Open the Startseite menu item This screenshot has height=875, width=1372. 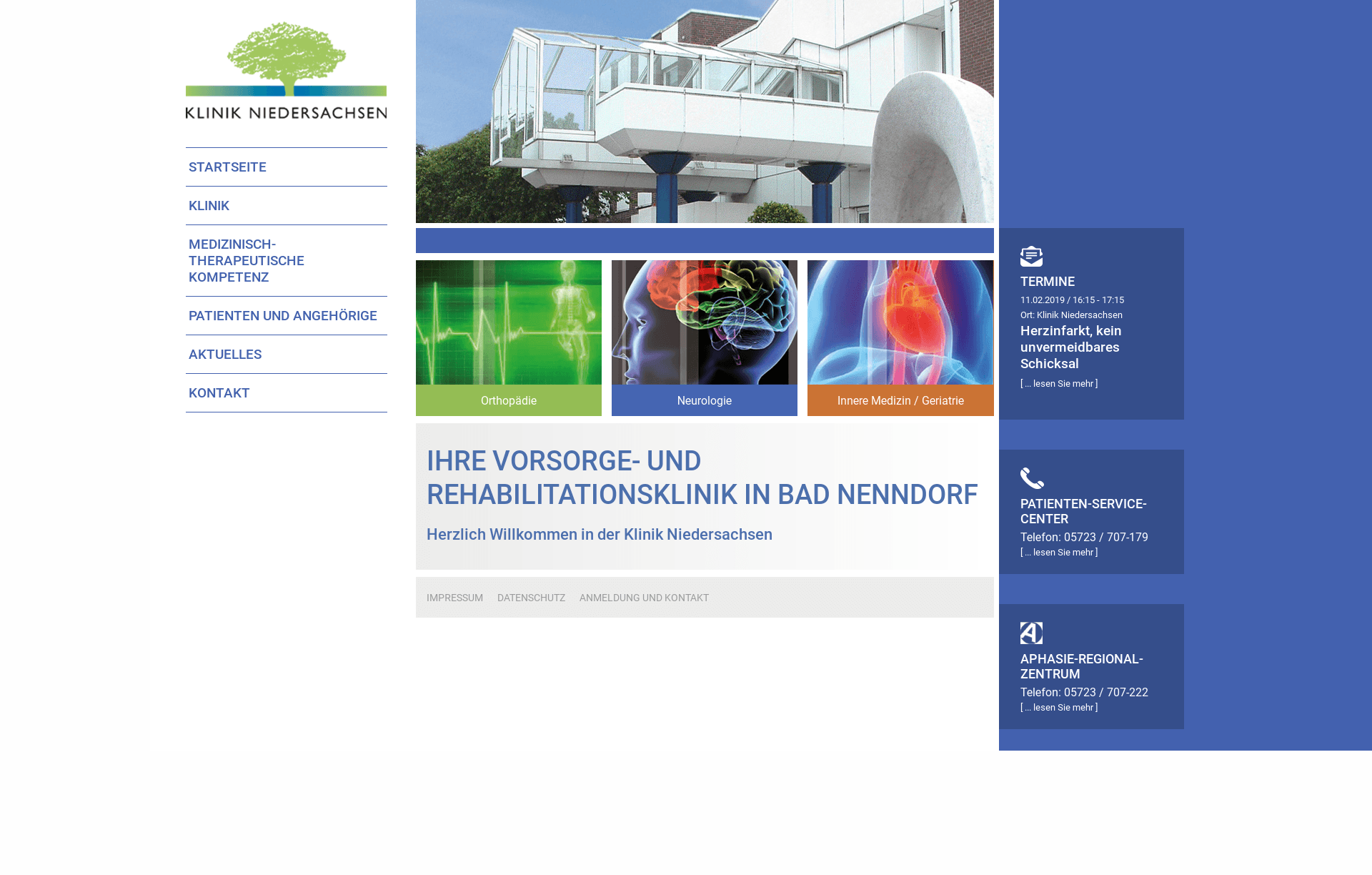click(x=287, y=167)
